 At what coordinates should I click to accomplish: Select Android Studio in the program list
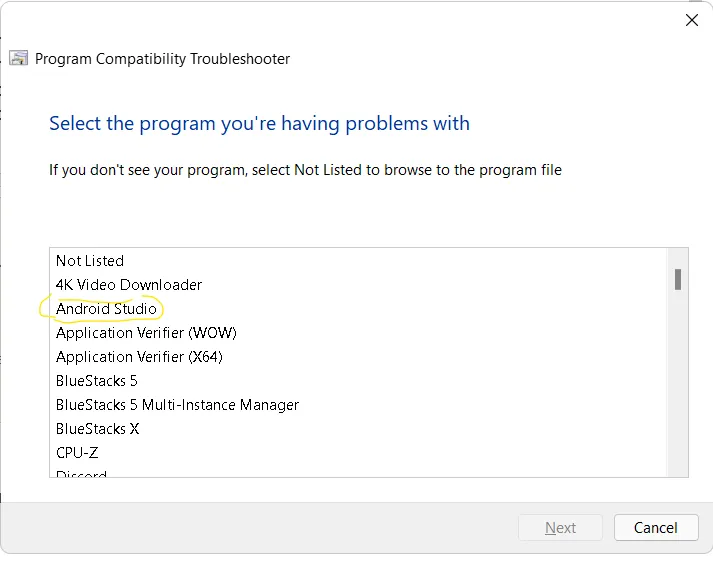[x=106, y=309]
